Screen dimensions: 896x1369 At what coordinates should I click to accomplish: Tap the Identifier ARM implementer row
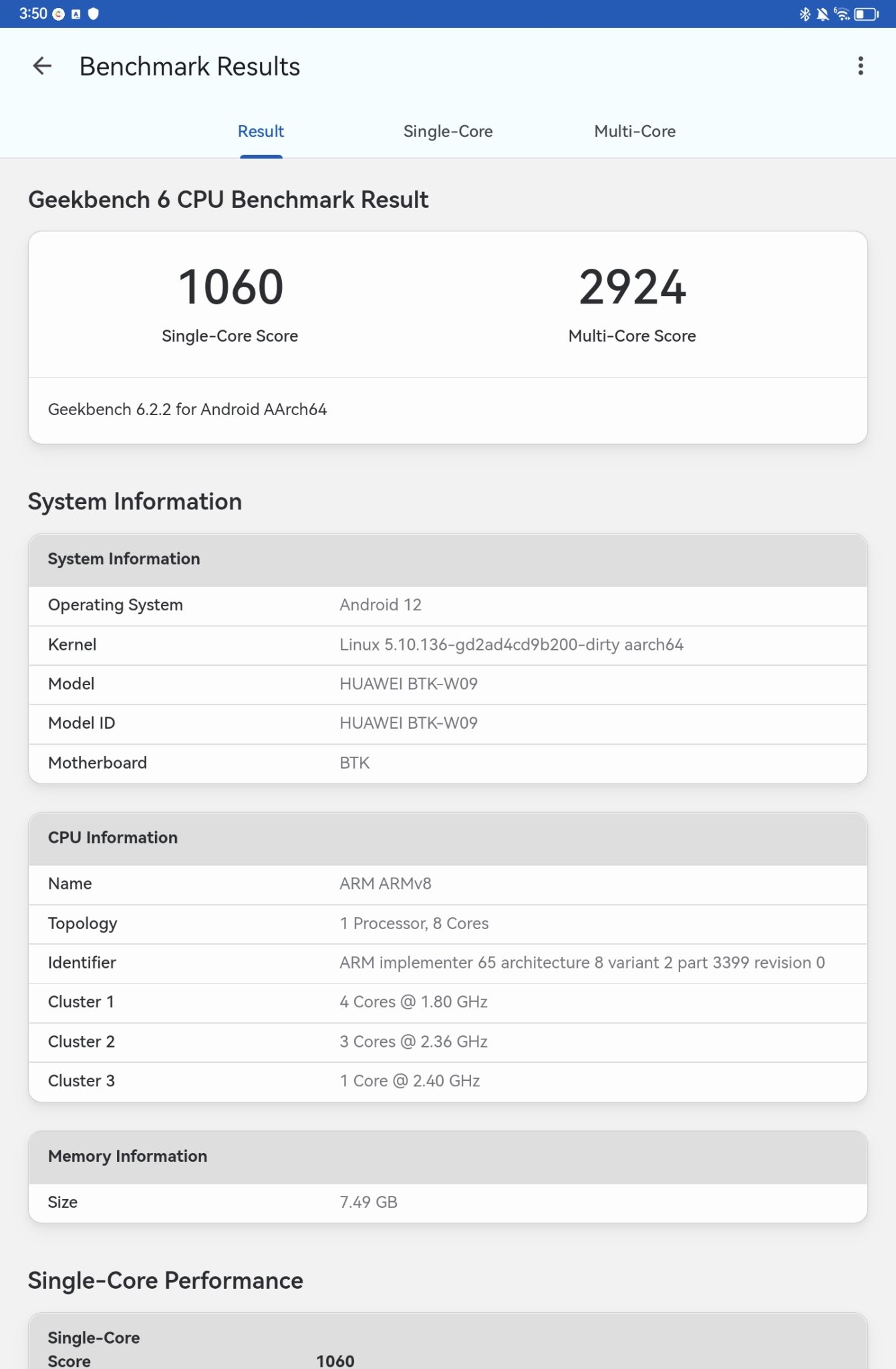[x=448, y=963]
